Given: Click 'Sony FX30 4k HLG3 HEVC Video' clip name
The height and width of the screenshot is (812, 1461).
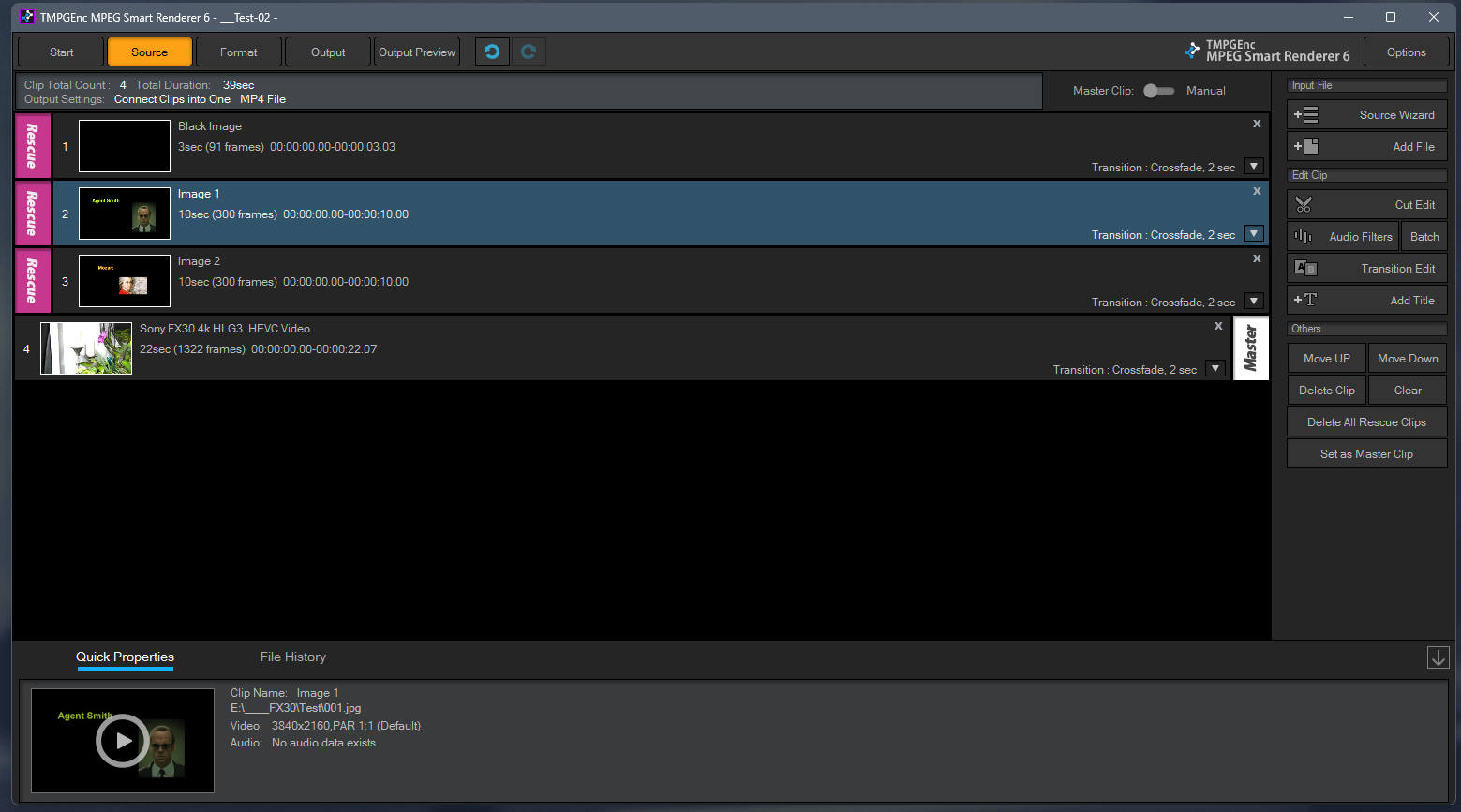Looking at the screenshot, I should pyautogui.click(x=225, y=329).
